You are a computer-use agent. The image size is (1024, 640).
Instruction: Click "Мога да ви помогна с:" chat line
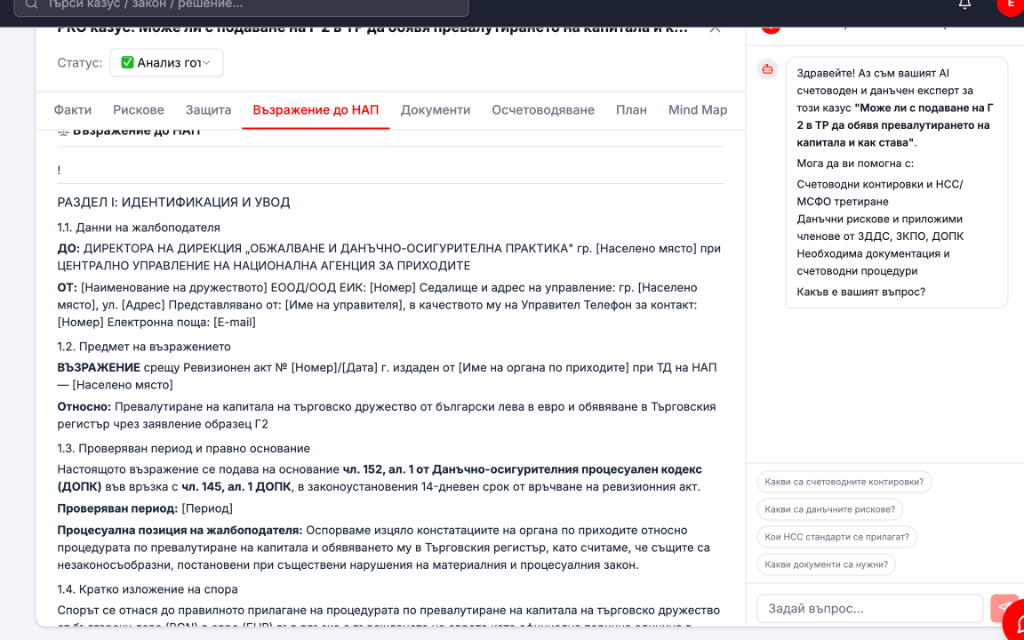(x=855, y=163)
